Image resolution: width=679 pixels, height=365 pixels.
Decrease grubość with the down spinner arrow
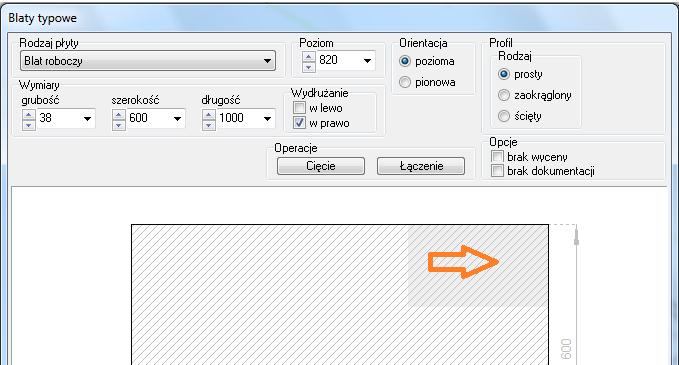click(x=29, y=125)
